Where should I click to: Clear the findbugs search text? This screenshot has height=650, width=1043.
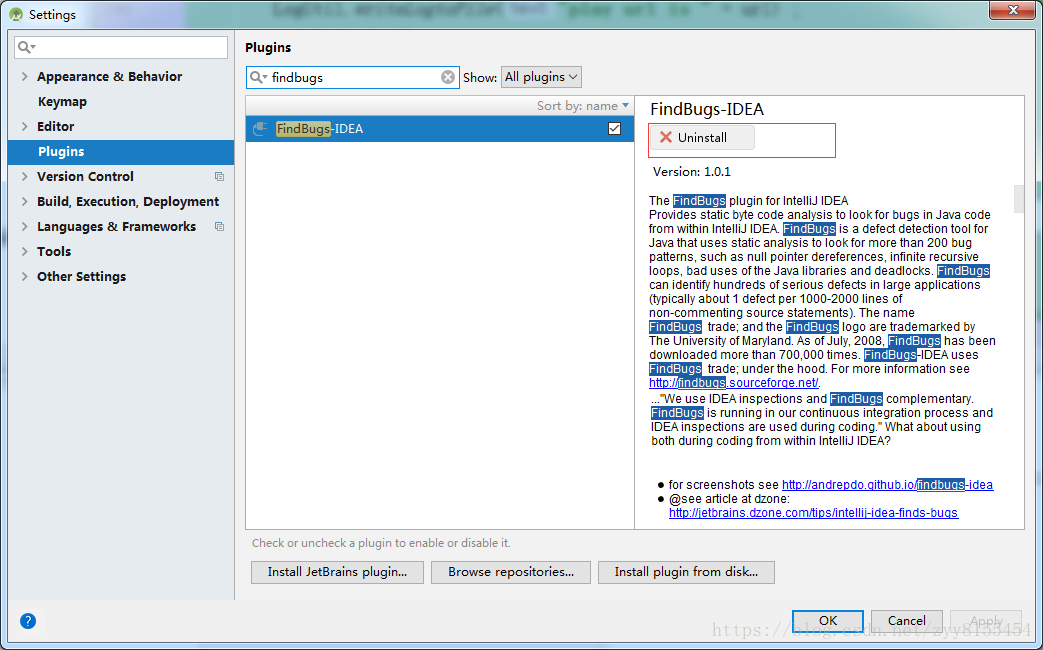tap(448, 77)
